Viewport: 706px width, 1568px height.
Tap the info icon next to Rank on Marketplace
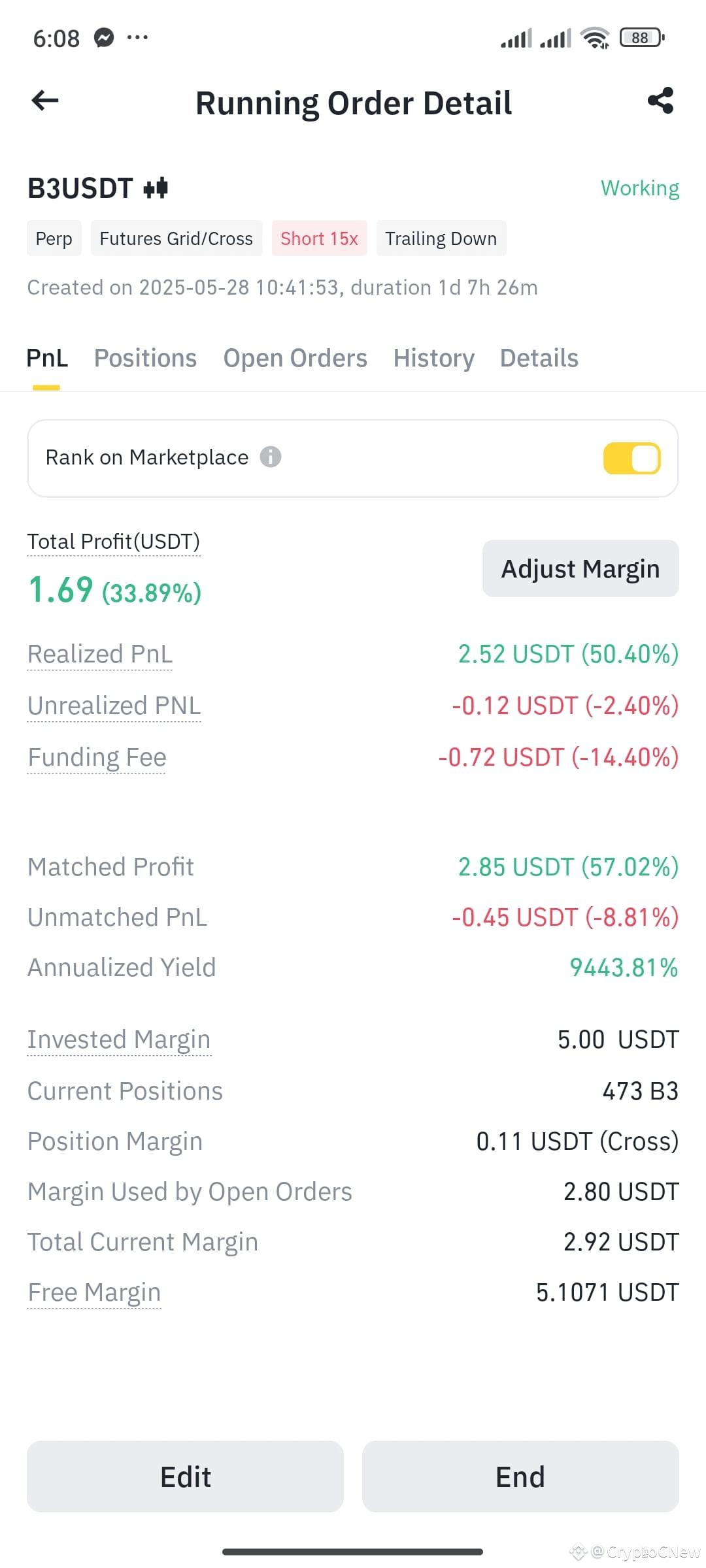click(x=271, y=457)
